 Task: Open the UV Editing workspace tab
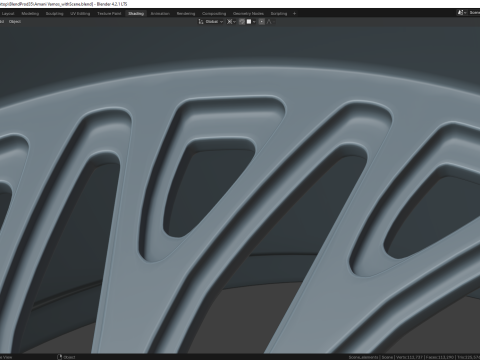(x=80, y=14)
